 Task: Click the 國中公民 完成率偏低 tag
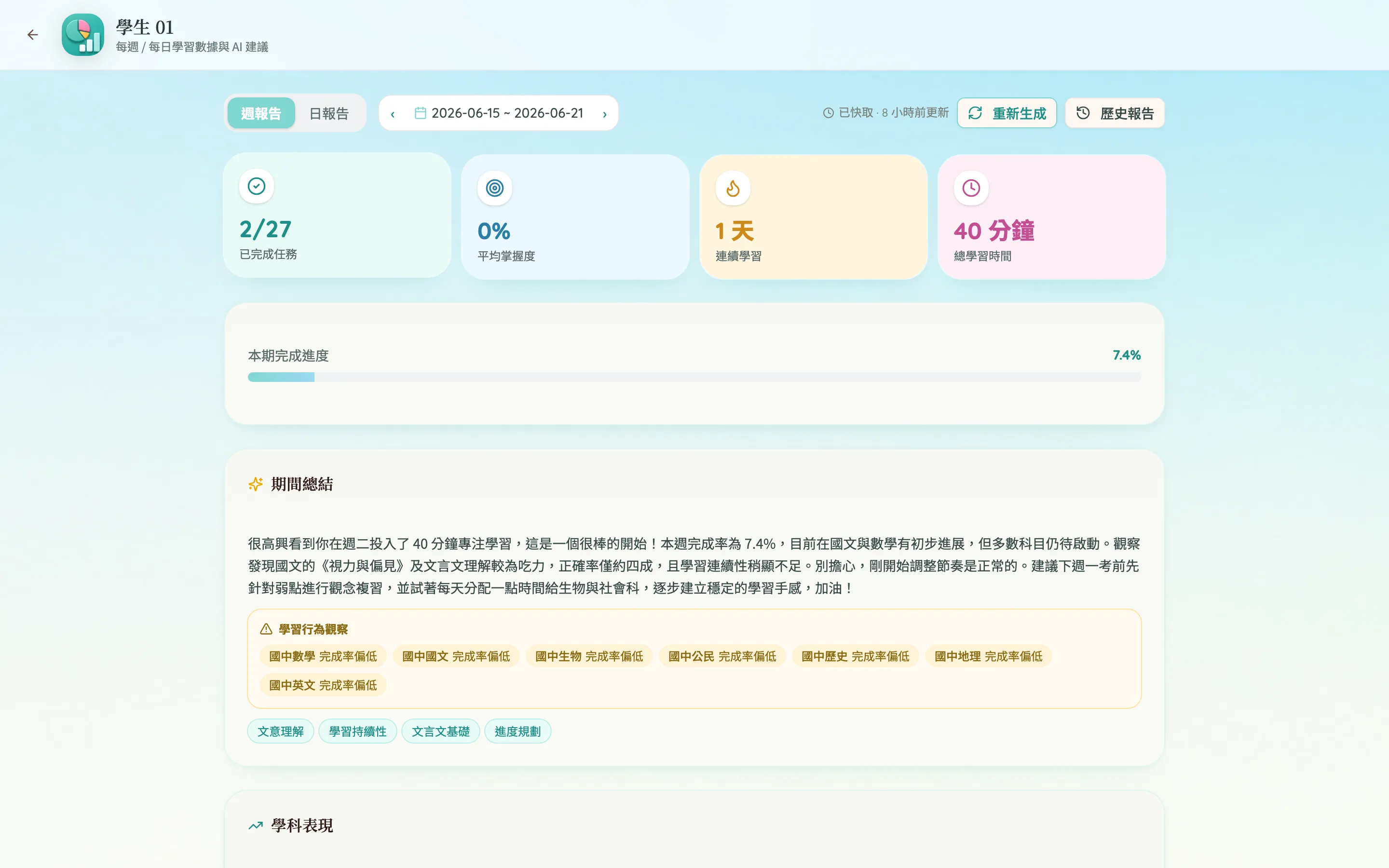point(722,656)
